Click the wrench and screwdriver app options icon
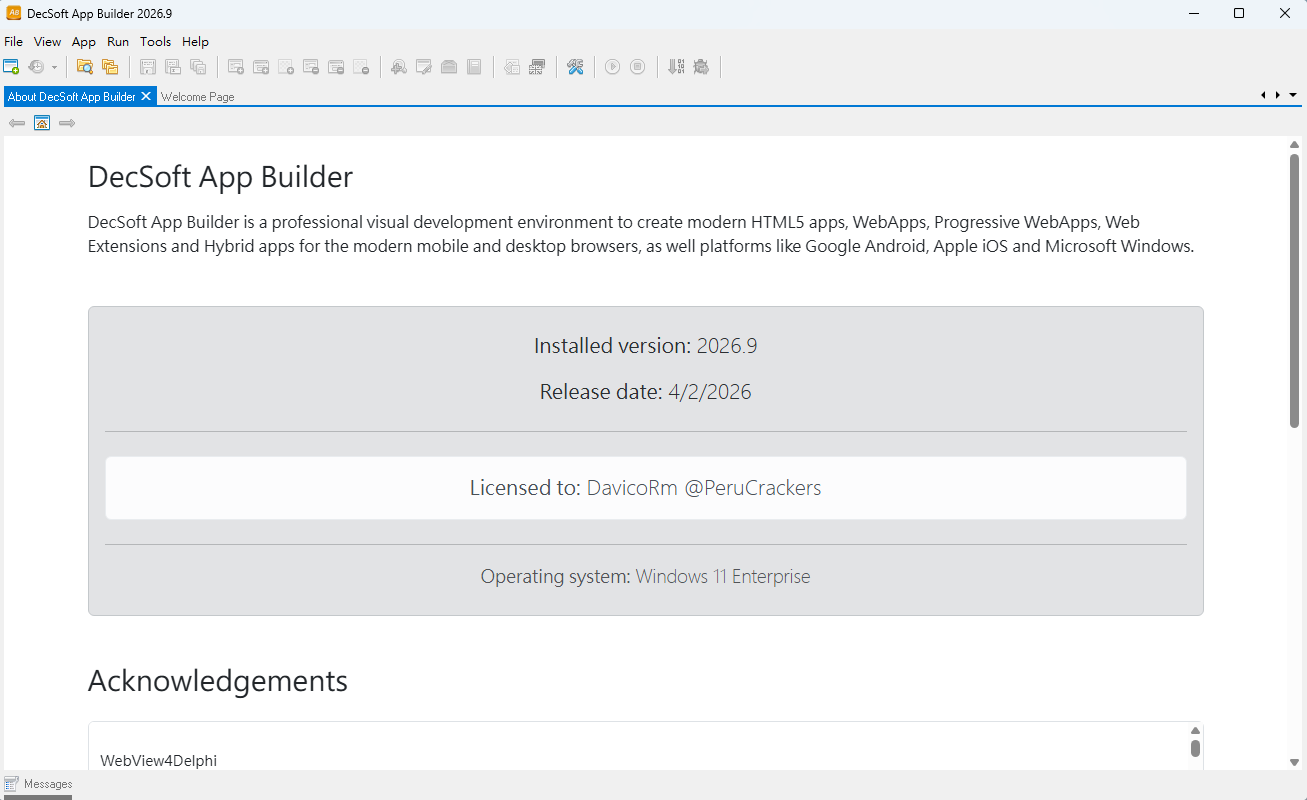Image resolution: width=1307 pixels, height=800 pixels. point(575,67)
